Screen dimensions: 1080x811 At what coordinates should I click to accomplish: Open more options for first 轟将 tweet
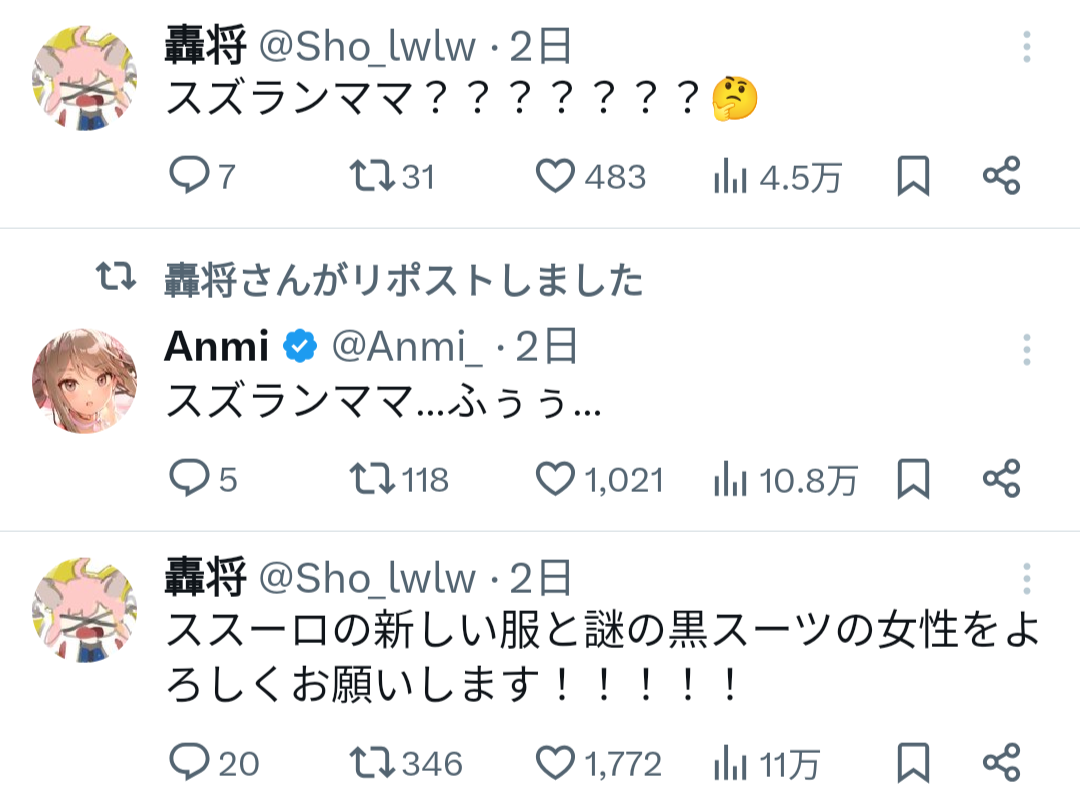click(1027, 47)
